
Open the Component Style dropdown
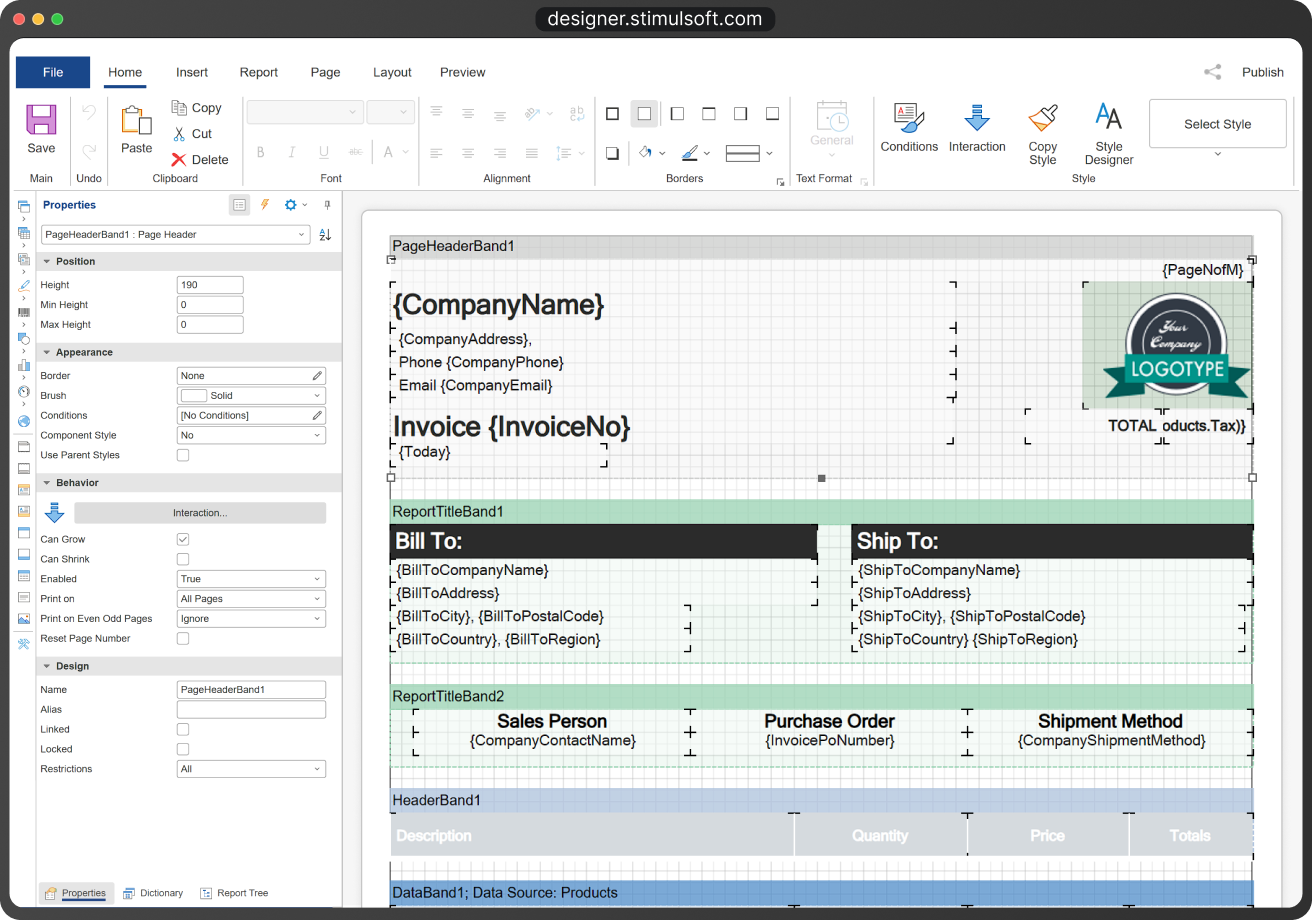point(251,436)
